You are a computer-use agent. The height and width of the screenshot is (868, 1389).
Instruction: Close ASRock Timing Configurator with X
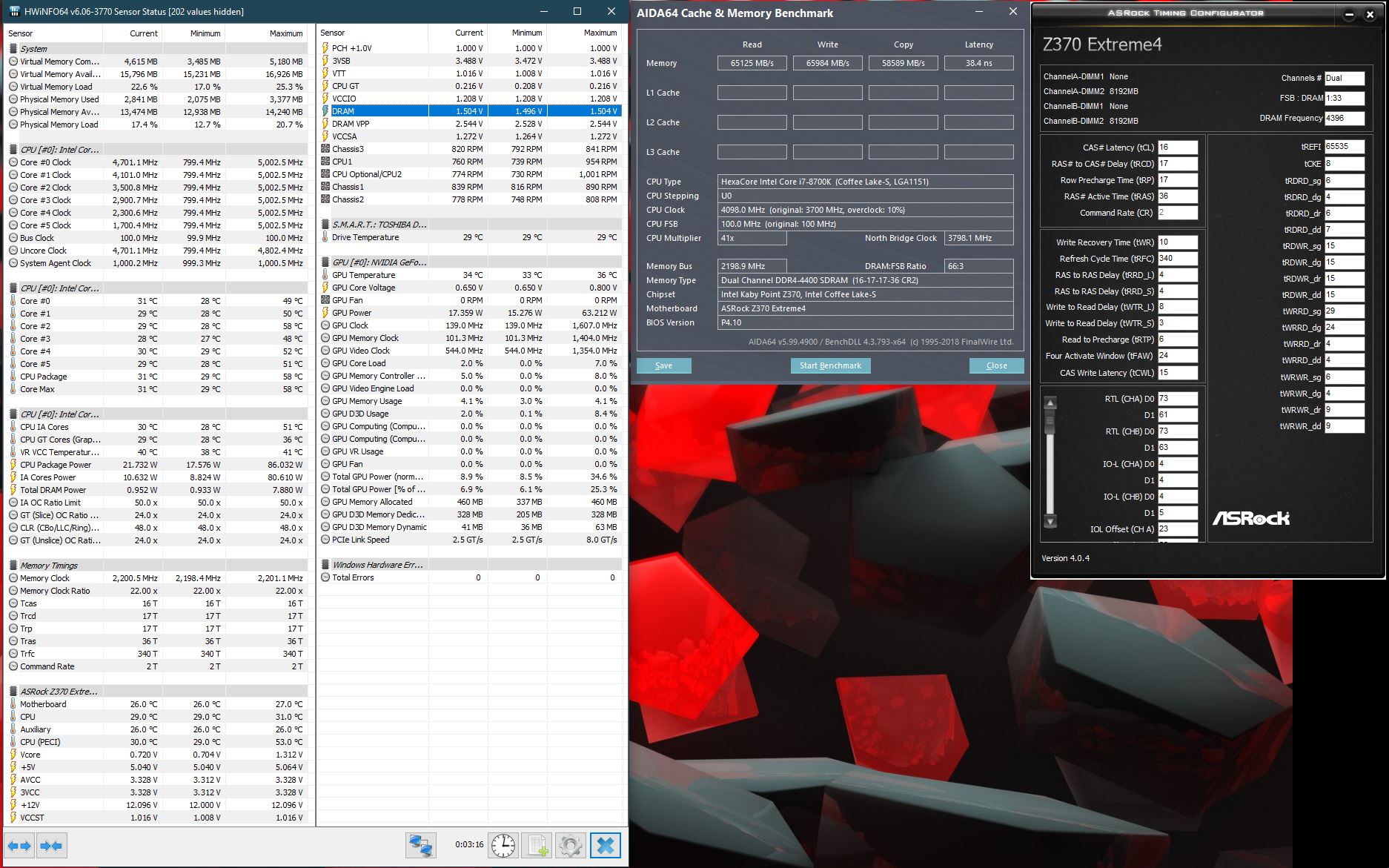(x=1370, y=15)
